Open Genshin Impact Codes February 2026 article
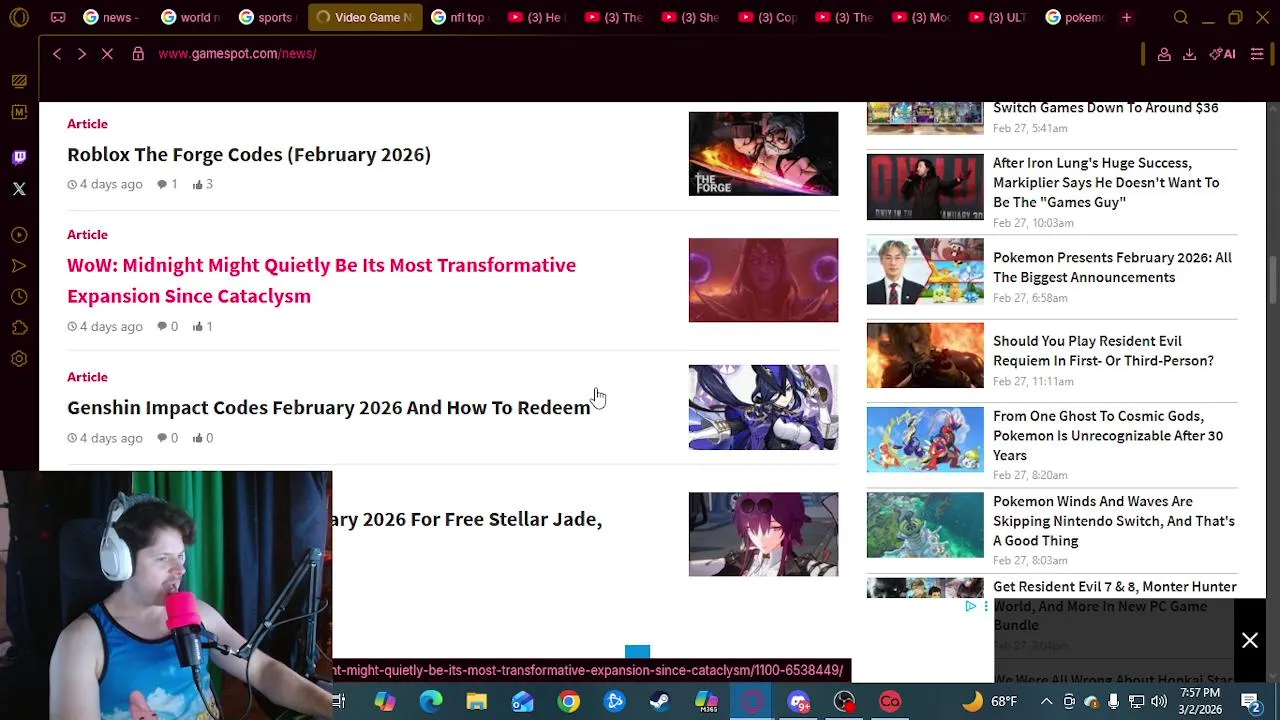 [329, 408]
